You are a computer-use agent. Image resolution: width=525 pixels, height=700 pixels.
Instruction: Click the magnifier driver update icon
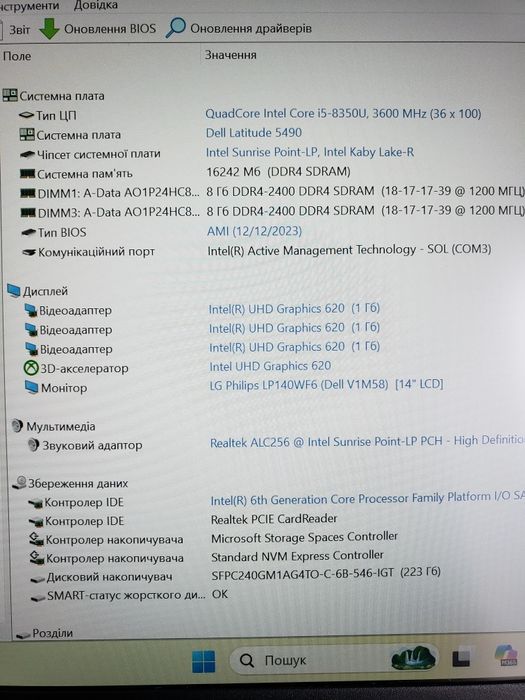click(x=175, y=28)
